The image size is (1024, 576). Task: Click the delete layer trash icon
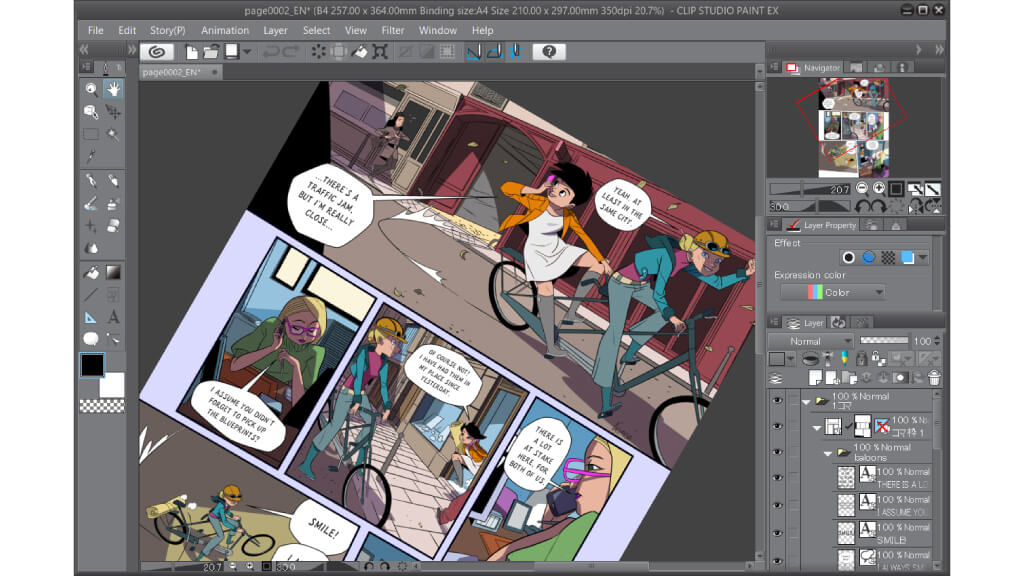(x=934, y=378)
